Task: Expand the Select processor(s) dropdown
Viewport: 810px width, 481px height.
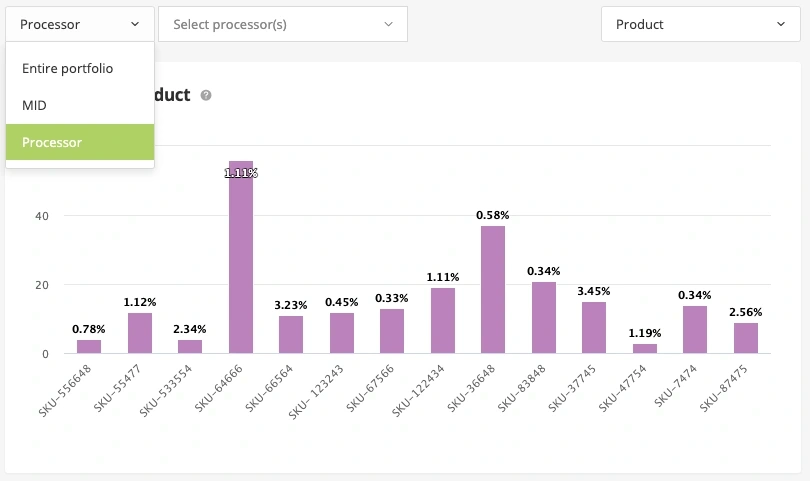Action: (x=282, y=24)
